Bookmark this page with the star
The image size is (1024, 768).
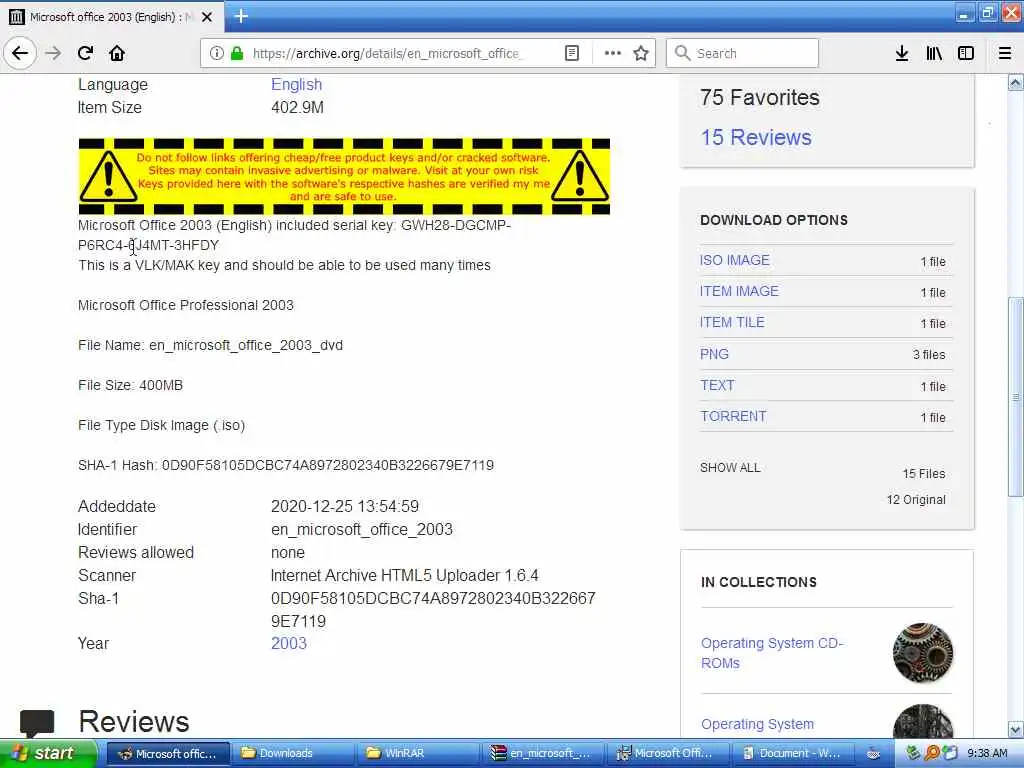(x=641, y=53)
